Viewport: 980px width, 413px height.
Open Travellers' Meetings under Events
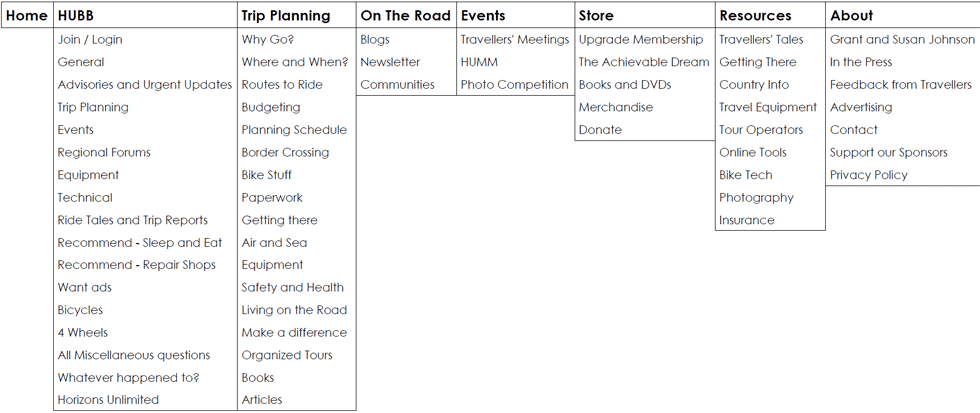coord(515,39)
